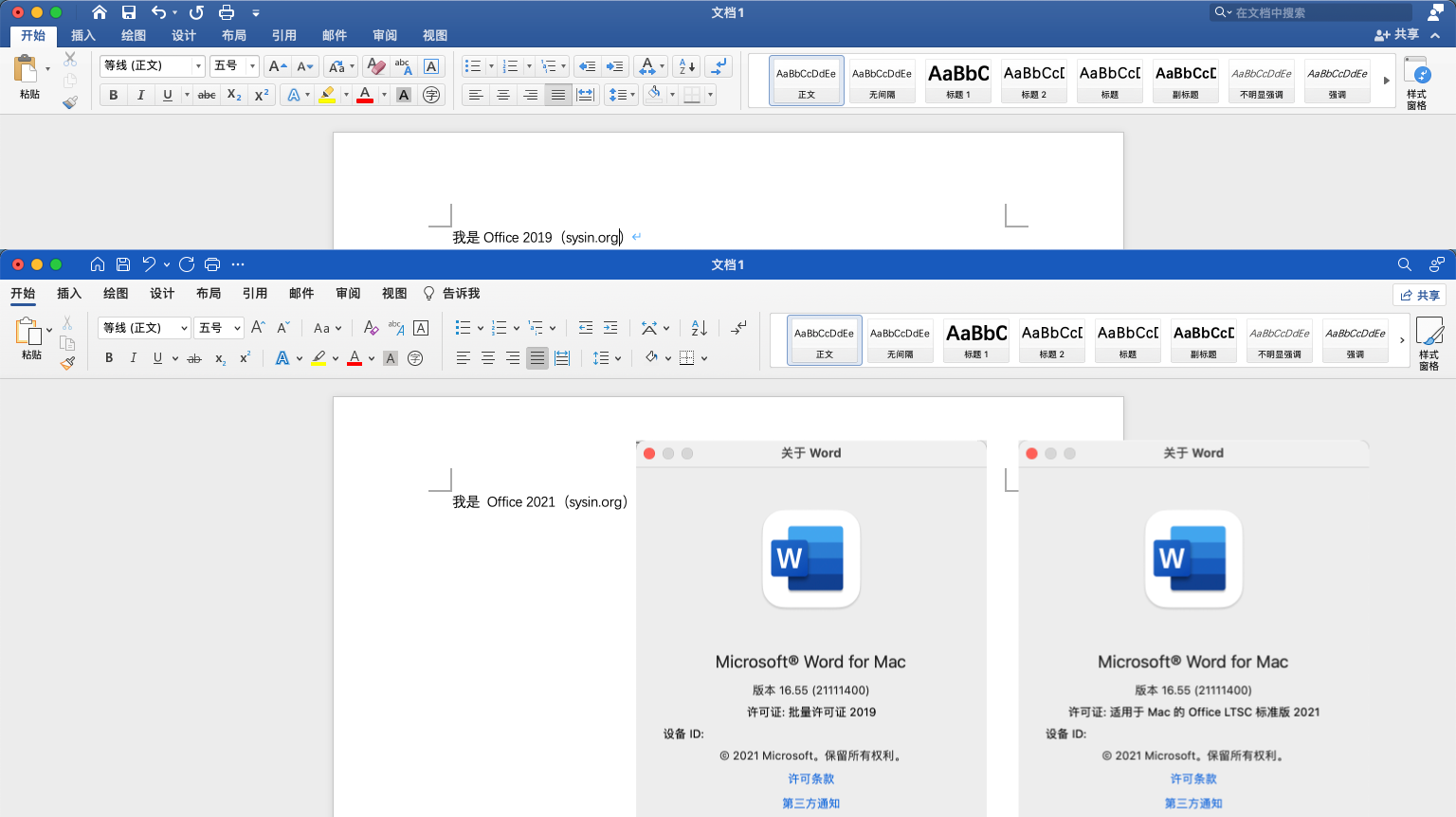The height and width of the screenshot is (817, 1456).
Task: Click Print icon in Word 2021 title bar
Action: click(x=212, y=264)
